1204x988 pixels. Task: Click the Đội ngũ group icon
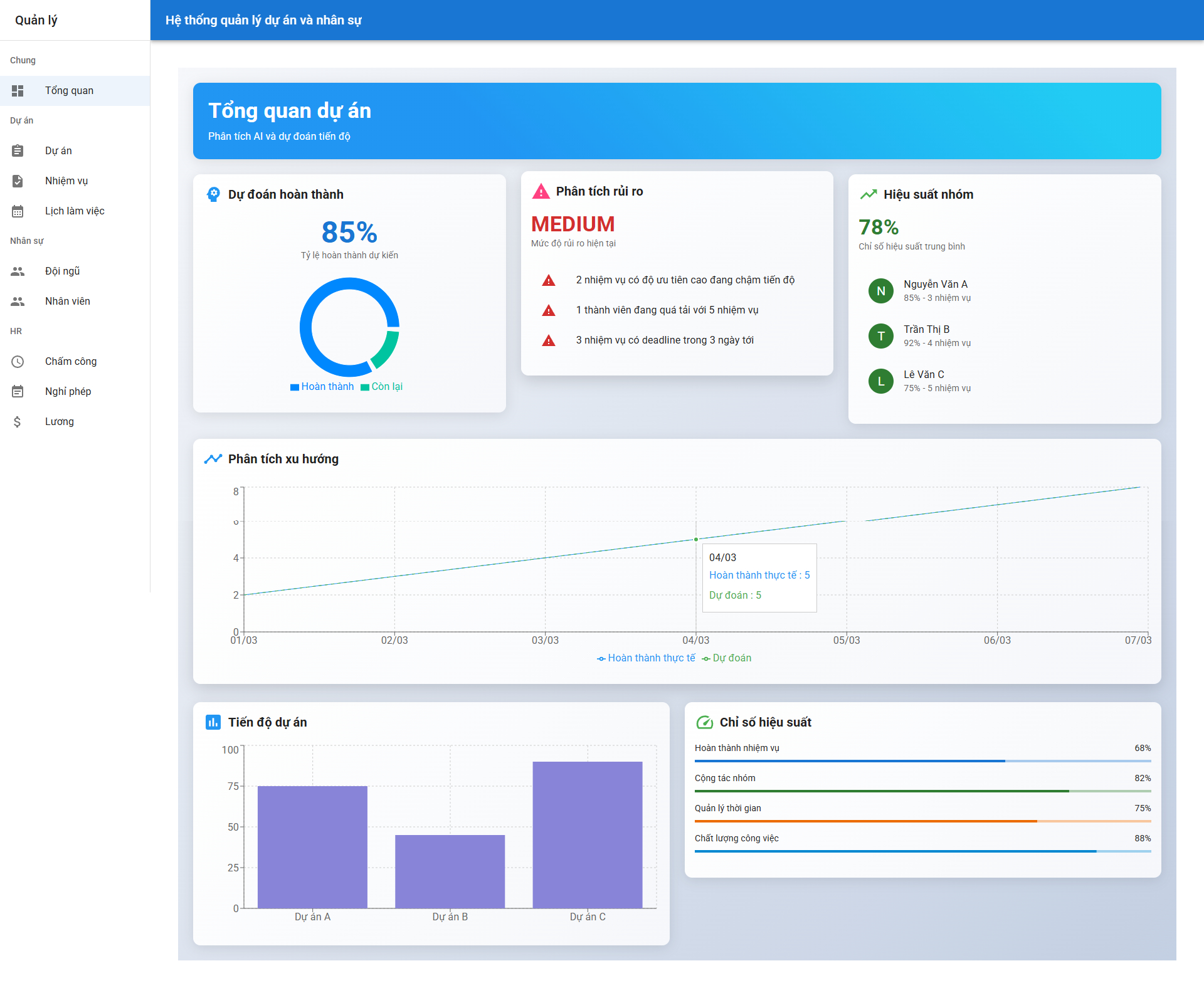[18, 271]
